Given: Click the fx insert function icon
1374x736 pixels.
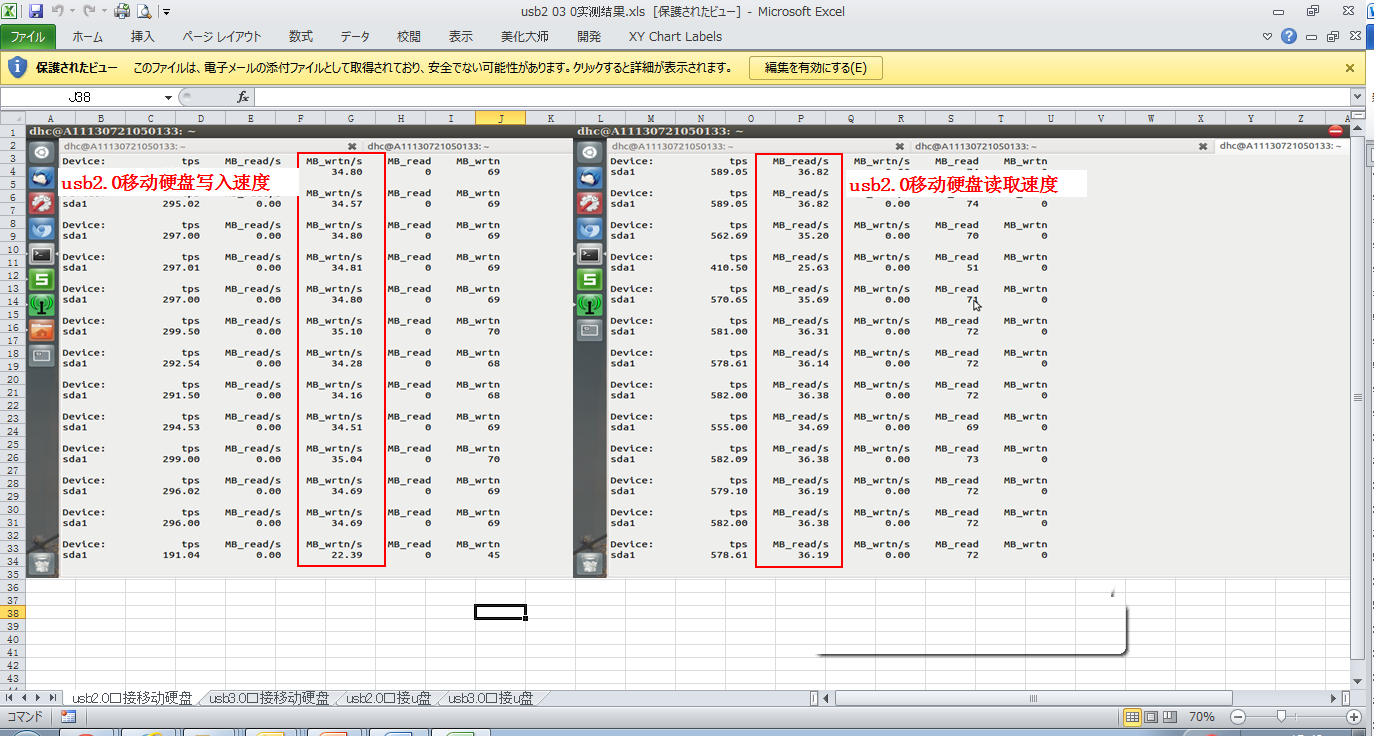Looking at the screenshot, I should (x=243, y=97).
